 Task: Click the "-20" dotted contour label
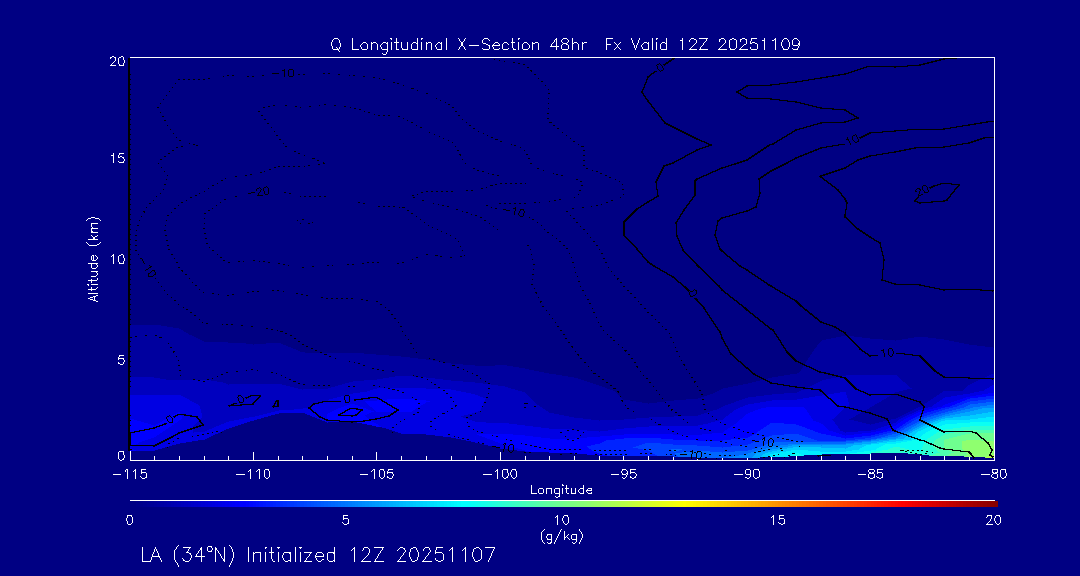pos(259,192)
